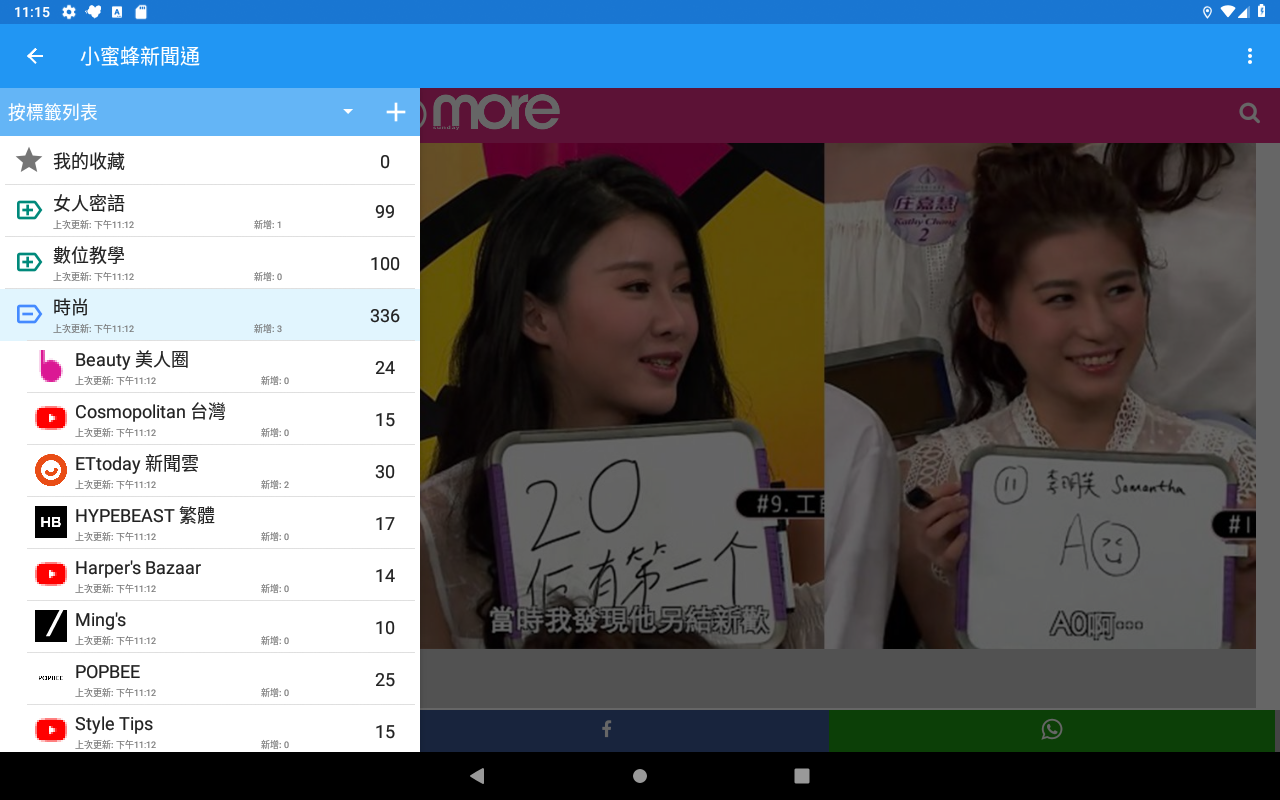Open left woman photo in article
The image size is (1280, 800).
click(x=622, y=396)
